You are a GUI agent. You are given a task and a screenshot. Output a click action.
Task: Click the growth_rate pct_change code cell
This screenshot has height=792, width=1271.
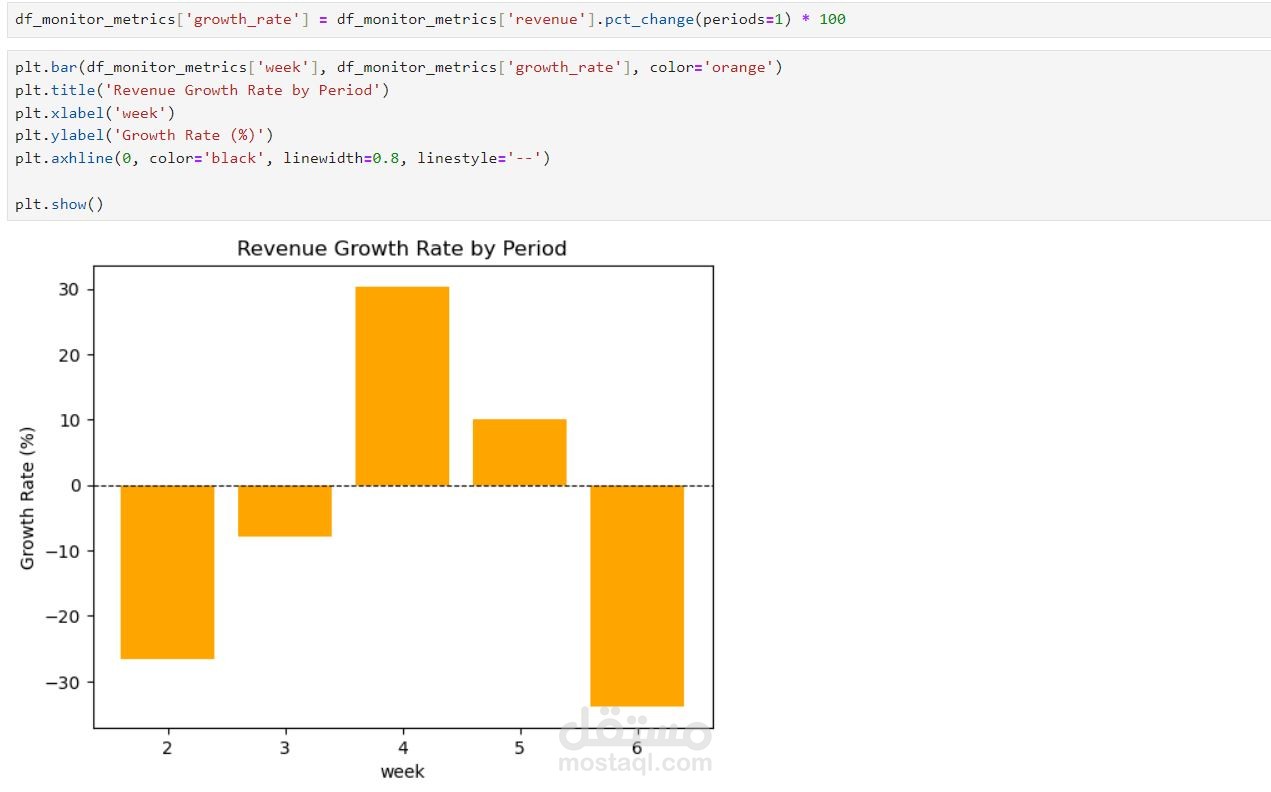pos(430,19)
